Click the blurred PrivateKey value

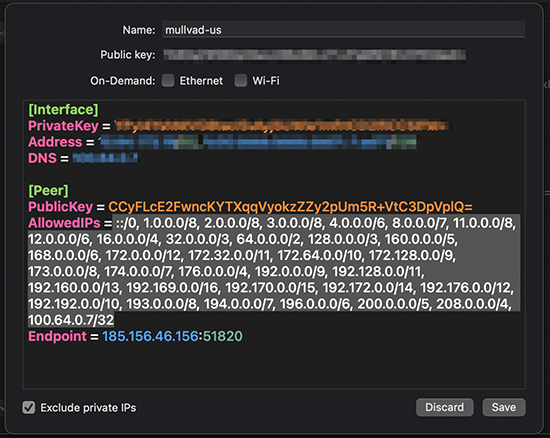[281, 126]
